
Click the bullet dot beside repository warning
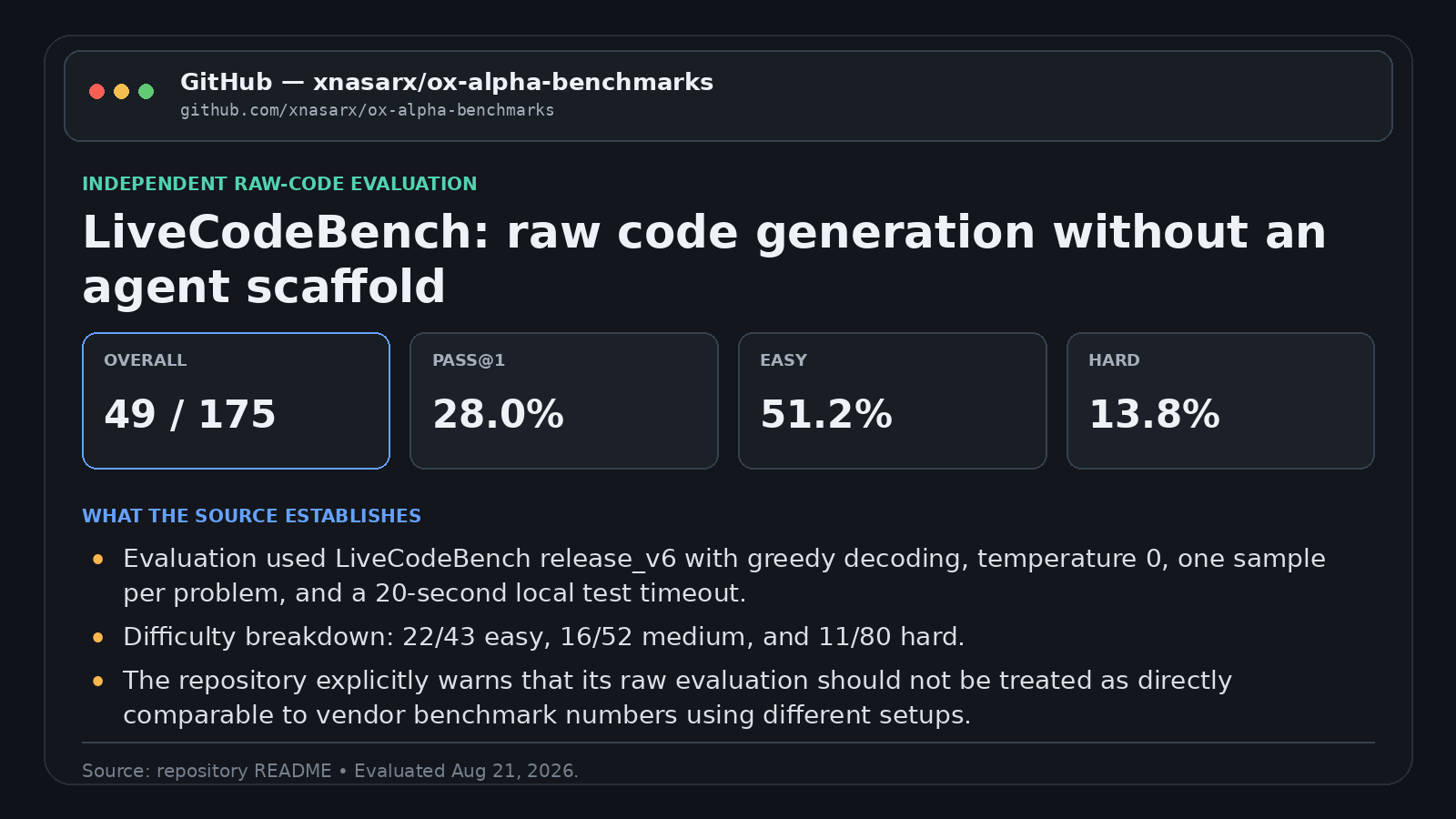[x=98, y=681]
